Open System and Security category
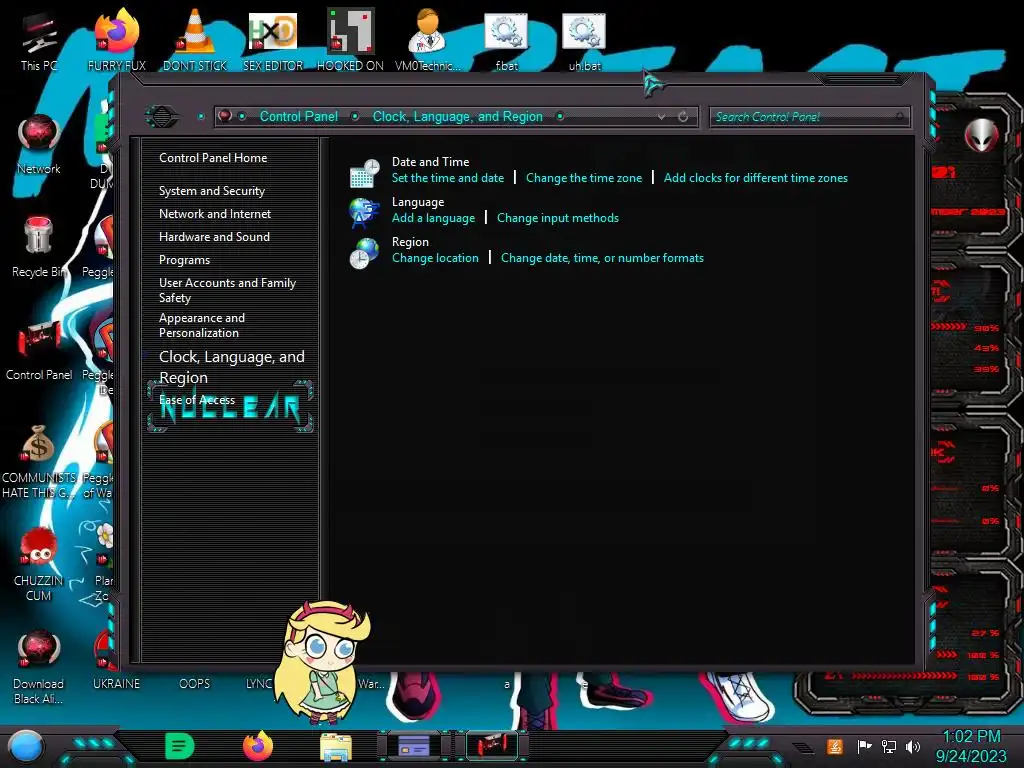This screenshot has width=1024, height=768. (212, 191)
